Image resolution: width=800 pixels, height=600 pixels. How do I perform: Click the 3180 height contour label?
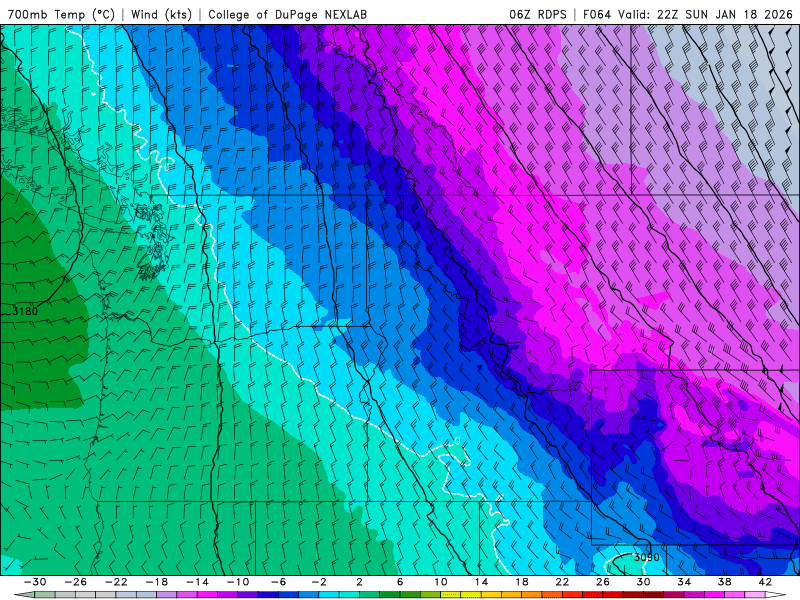25,311
